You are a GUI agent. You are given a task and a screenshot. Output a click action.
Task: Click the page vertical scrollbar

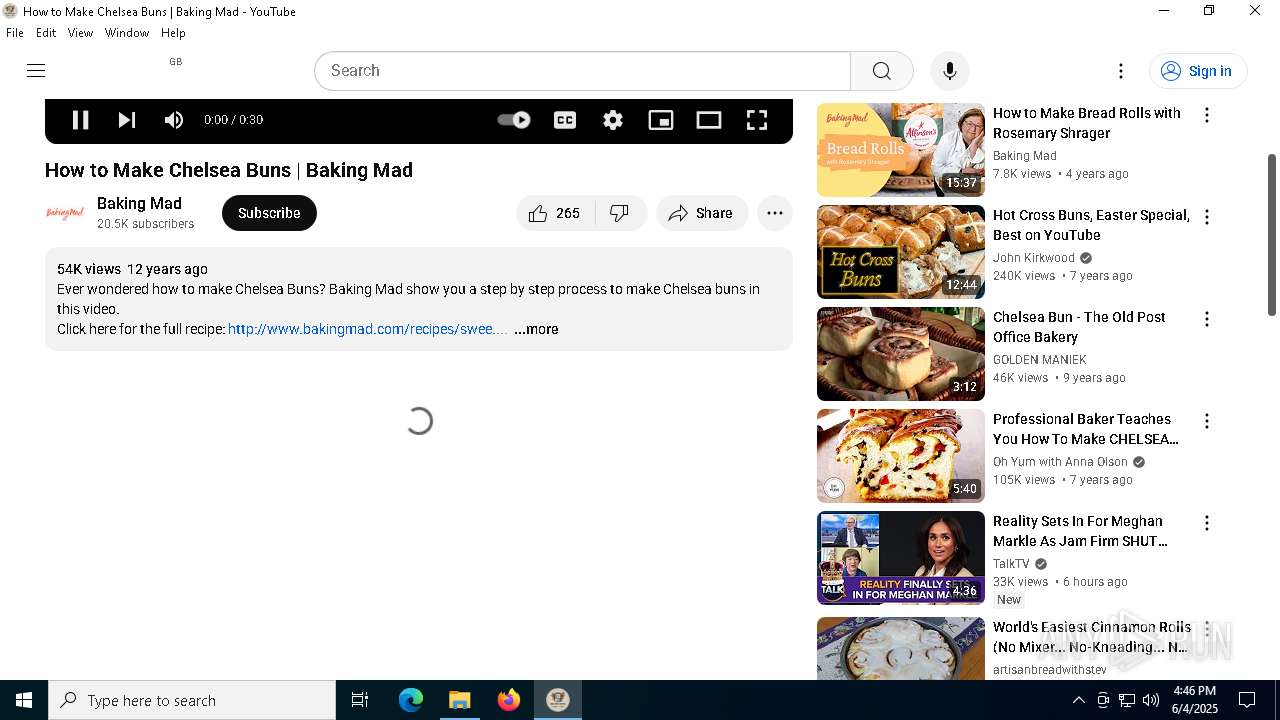(x=1272, y=235)
